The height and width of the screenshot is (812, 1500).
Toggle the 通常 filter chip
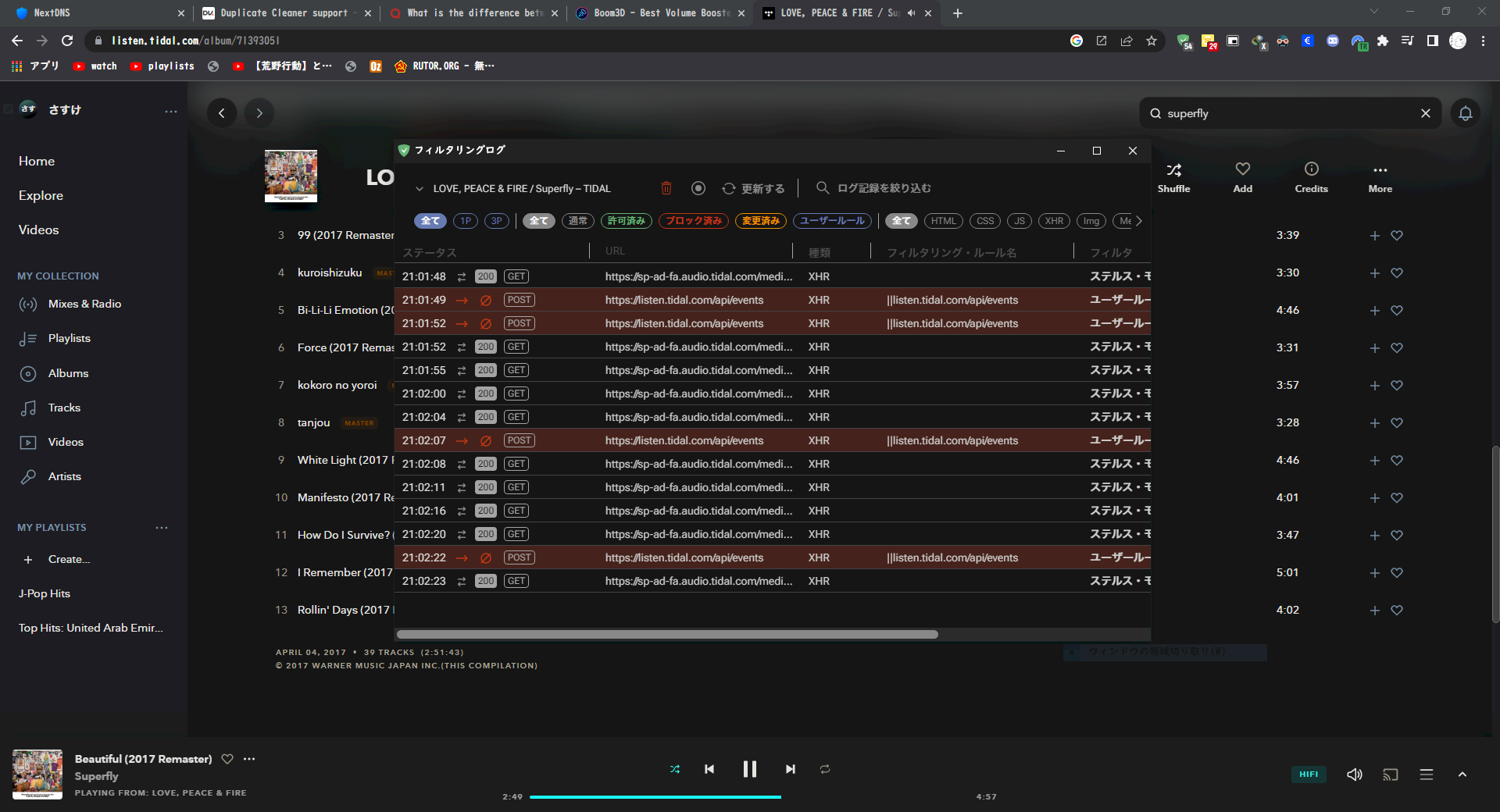click(578, 221)
